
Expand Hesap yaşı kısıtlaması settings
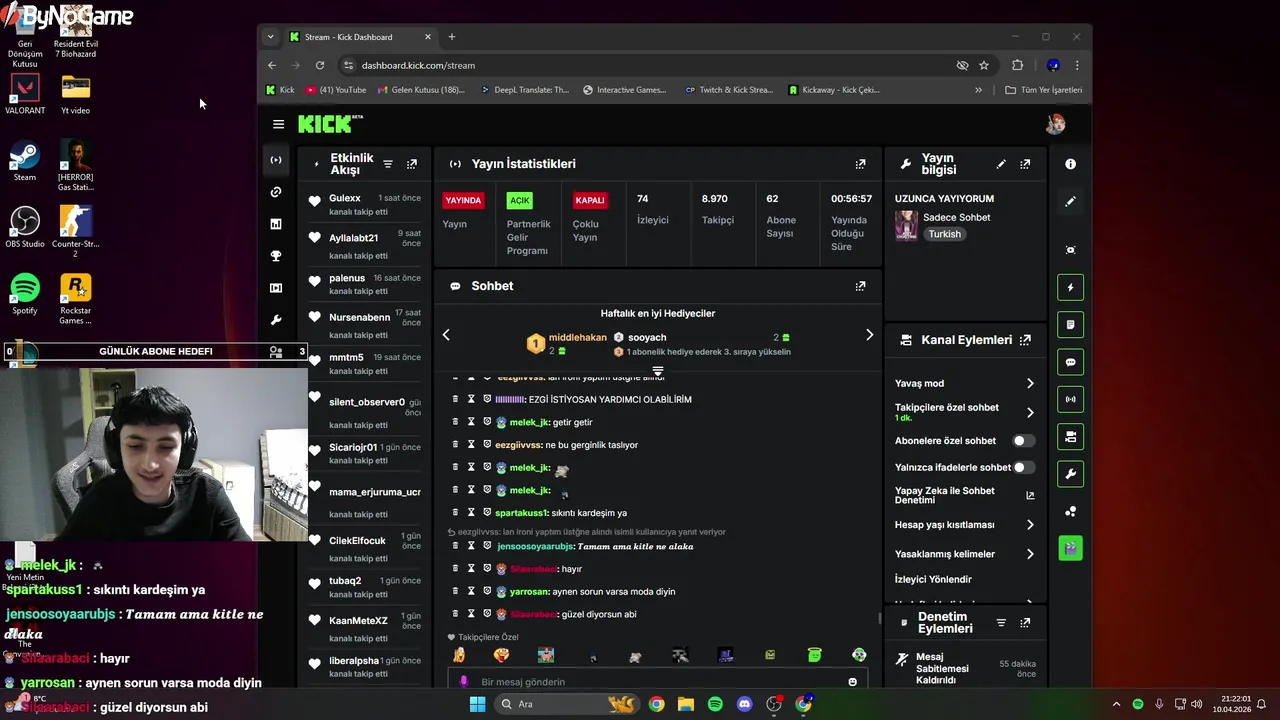[x=1030, y=525]
